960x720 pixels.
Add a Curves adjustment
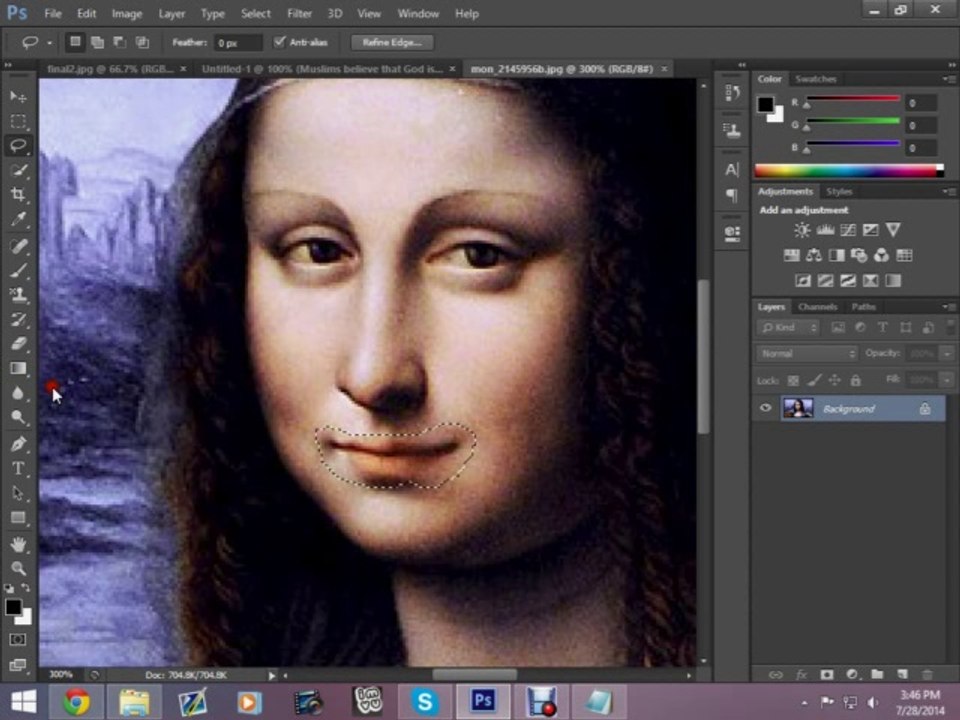pyautogui.click(x=848, y=230)
